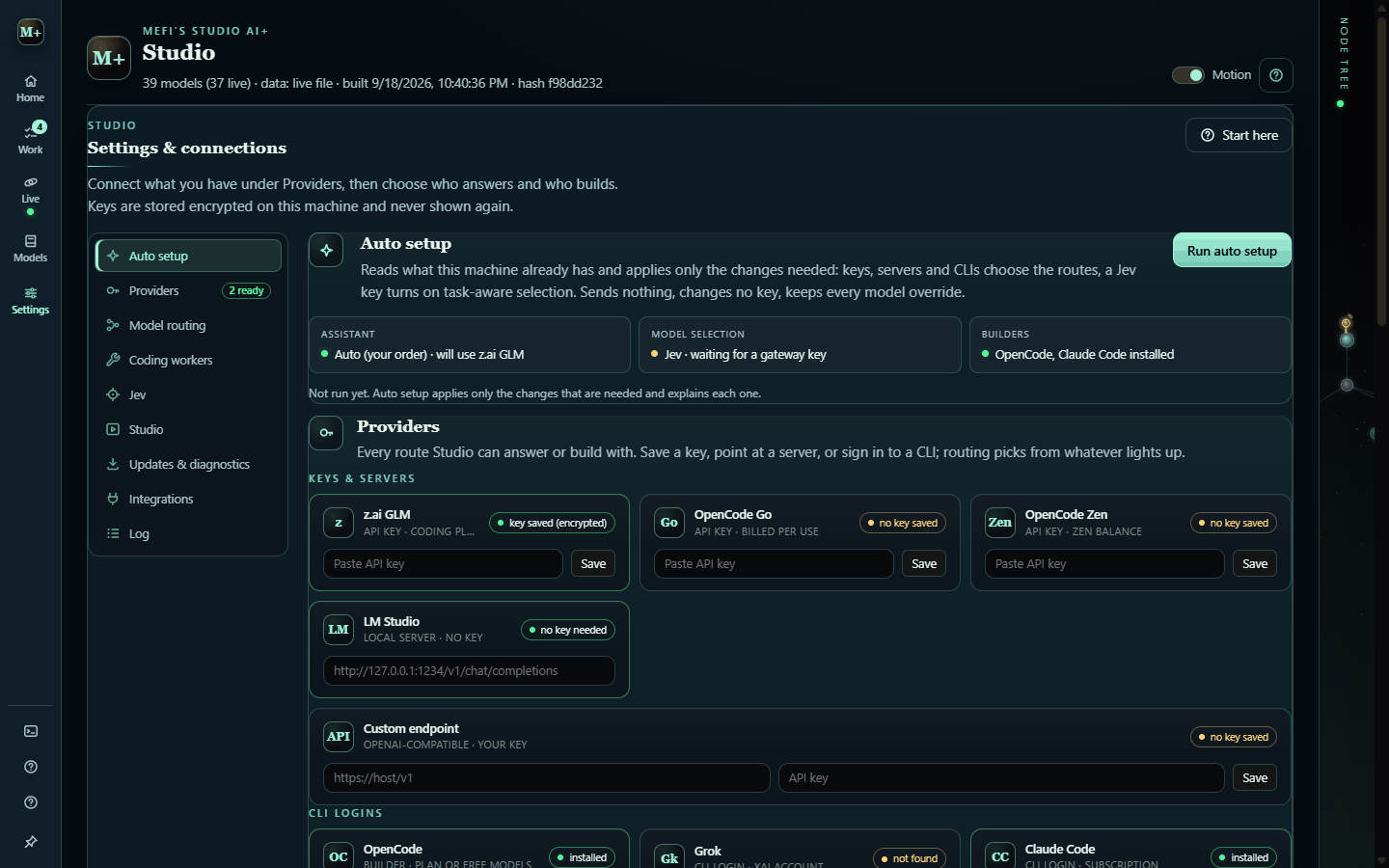Open the Models section icon
Screen dimensions: 1389x868
(x=30, y=248)
